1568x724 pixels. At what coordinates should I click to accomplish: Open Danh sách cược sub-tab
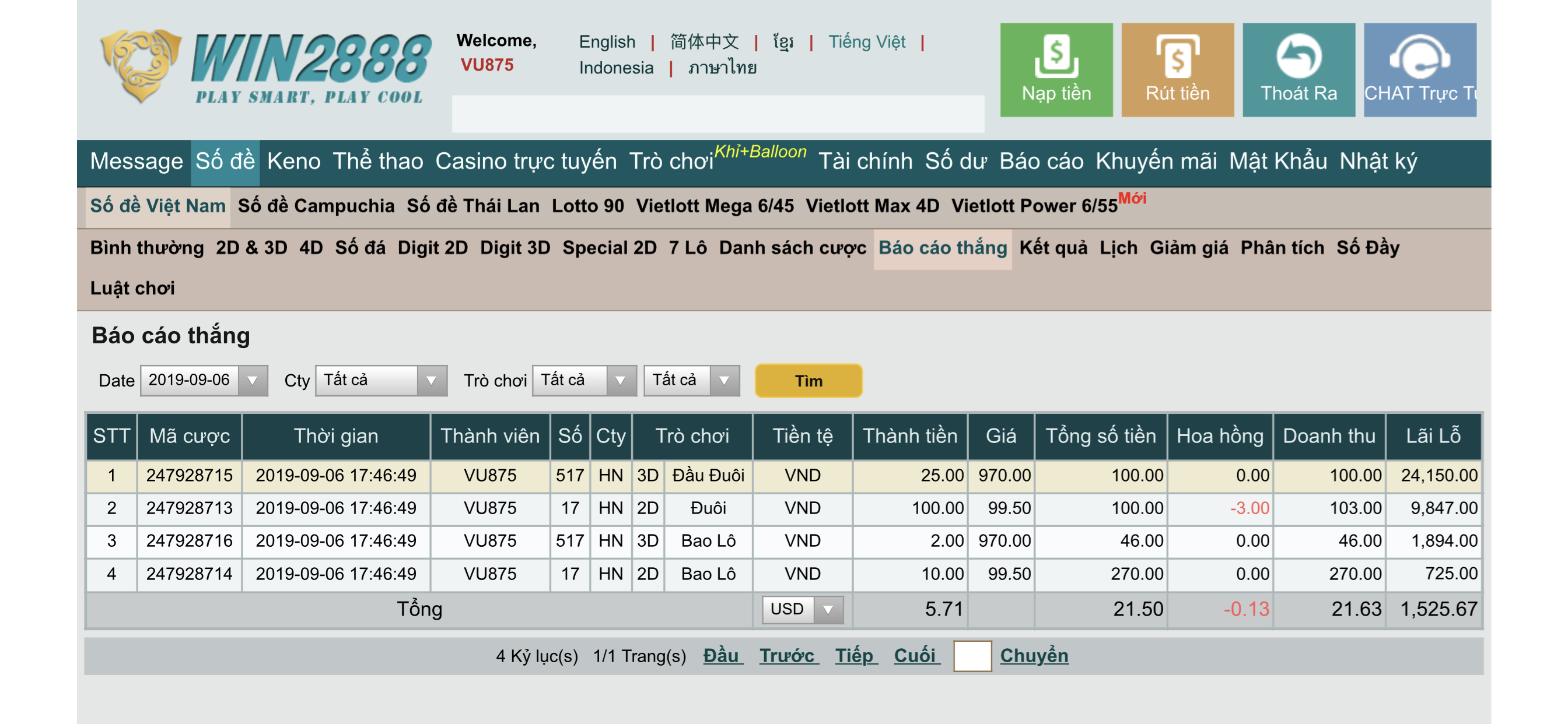click(x=793, y=248)
